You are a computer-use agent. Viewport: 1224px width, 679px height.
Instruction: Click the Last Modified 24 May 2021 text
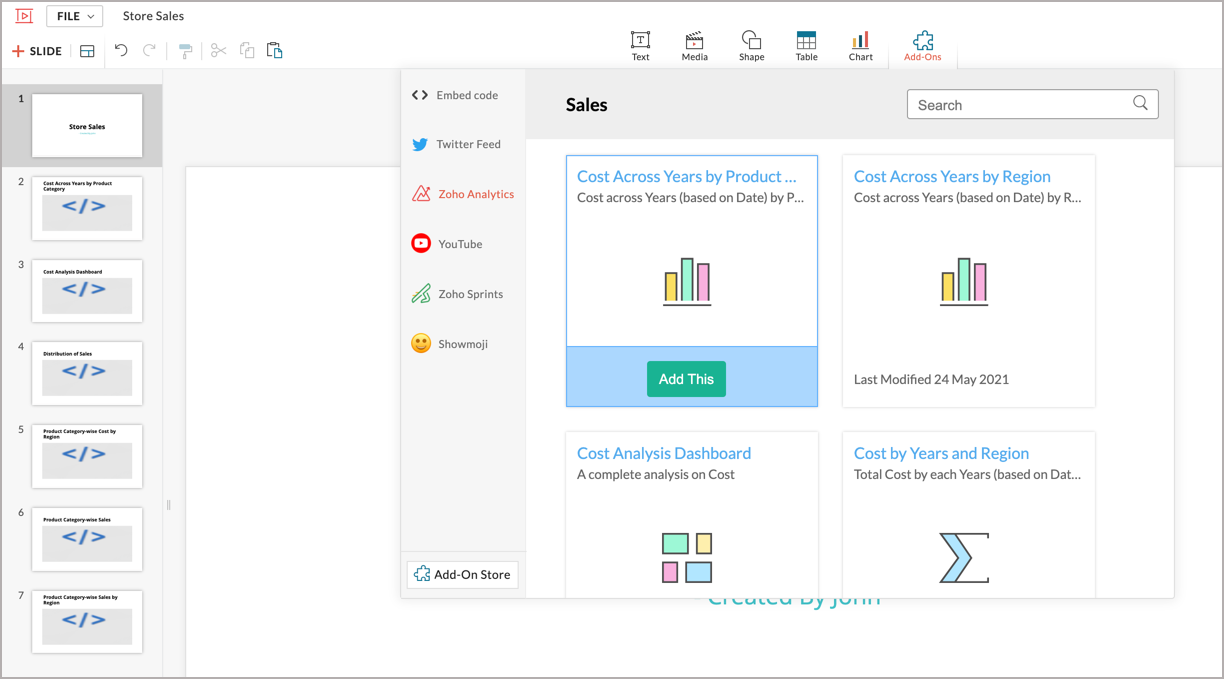931,379
